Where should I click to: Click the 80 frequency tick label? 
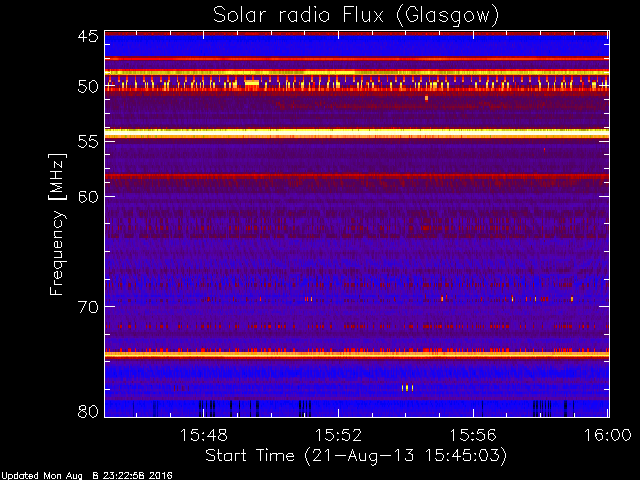coord(88,411)
